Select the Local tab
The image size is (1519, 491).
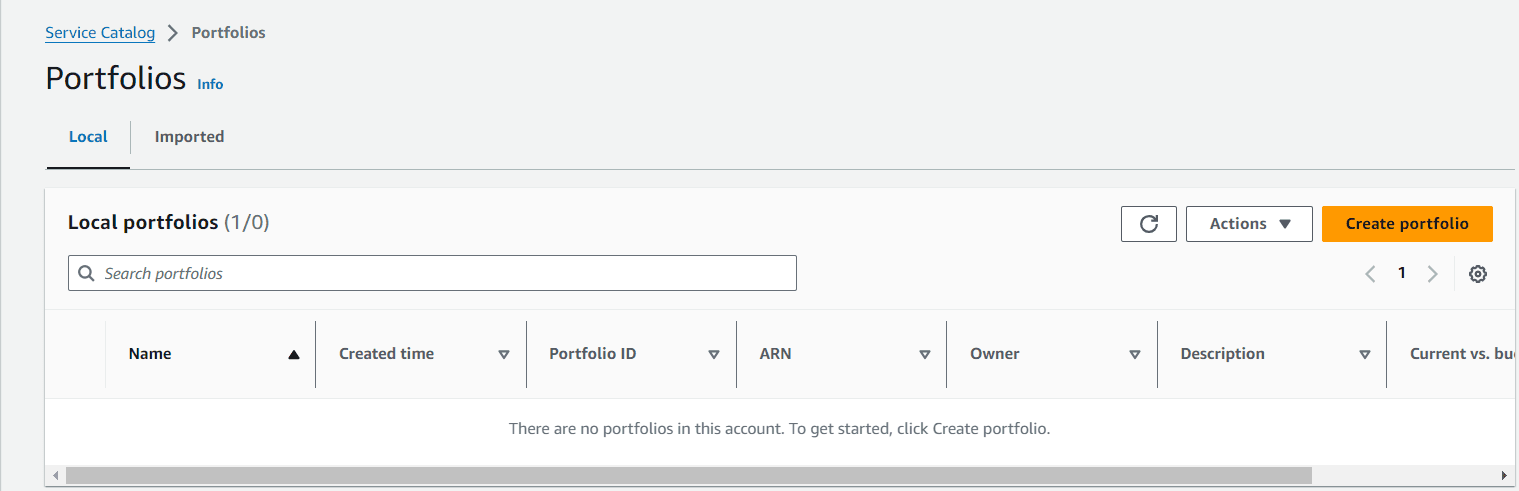pyautogui.click(x=88, y=137)
